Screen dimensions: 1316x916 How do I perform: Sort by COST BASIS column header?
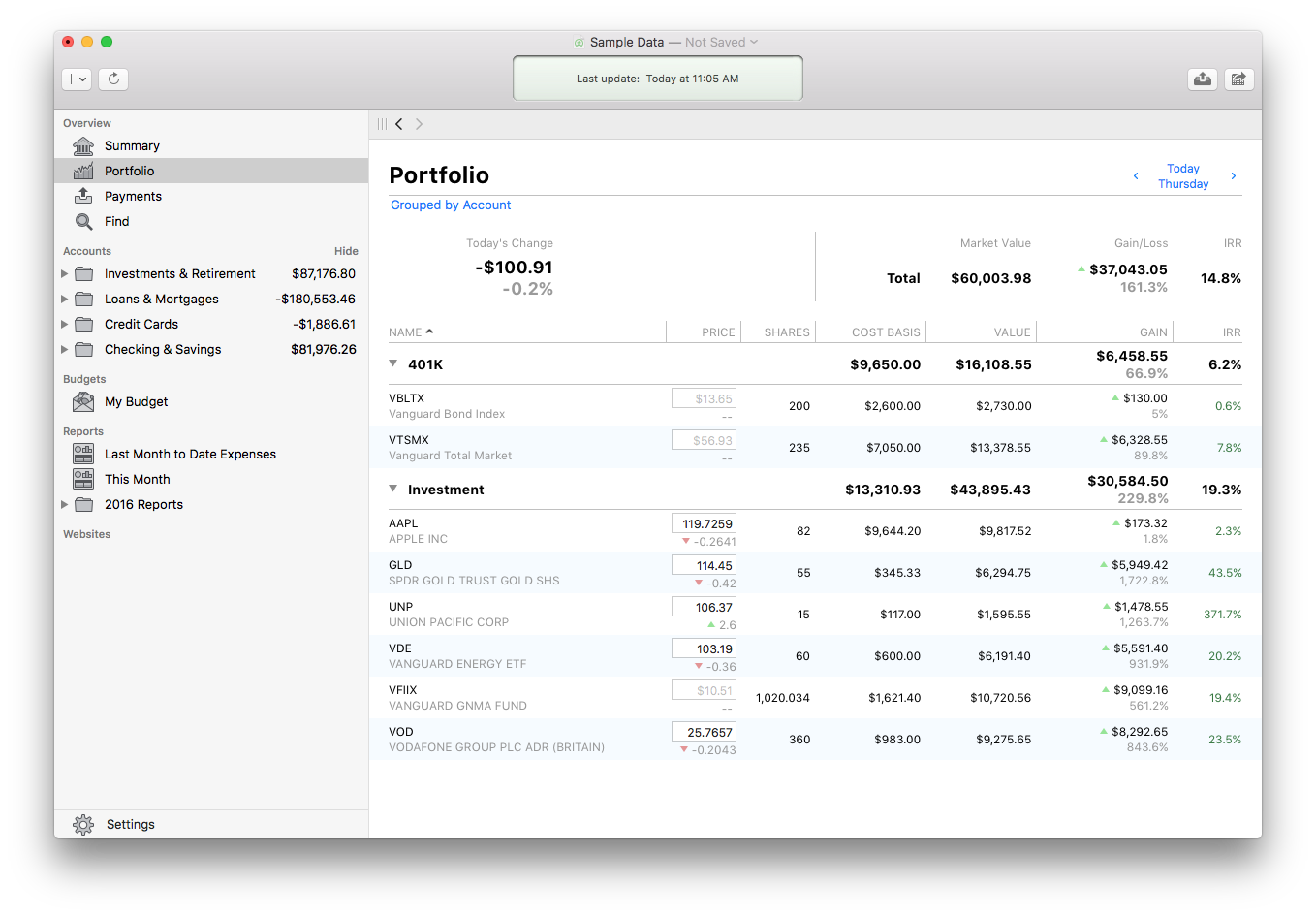(886, 332)
